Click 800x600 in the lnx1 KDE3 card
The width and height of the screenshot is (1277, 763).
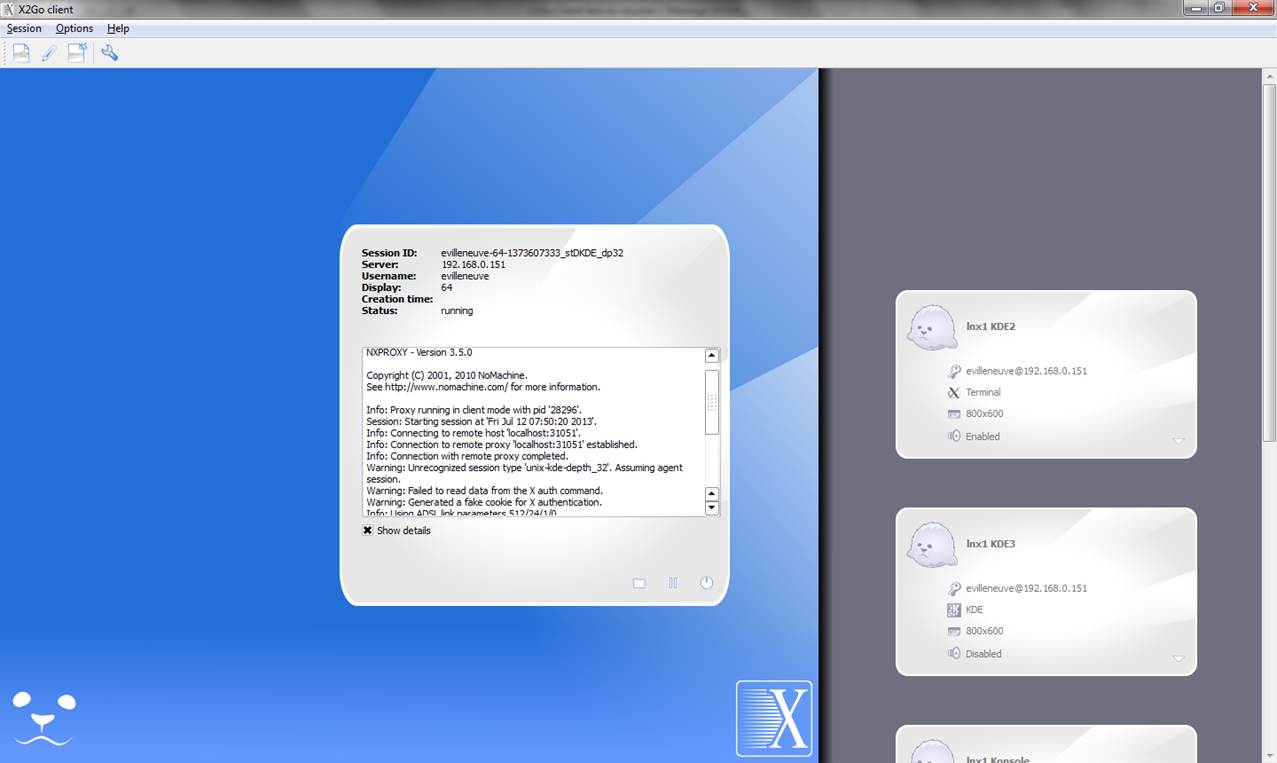[x=985, y=632]
